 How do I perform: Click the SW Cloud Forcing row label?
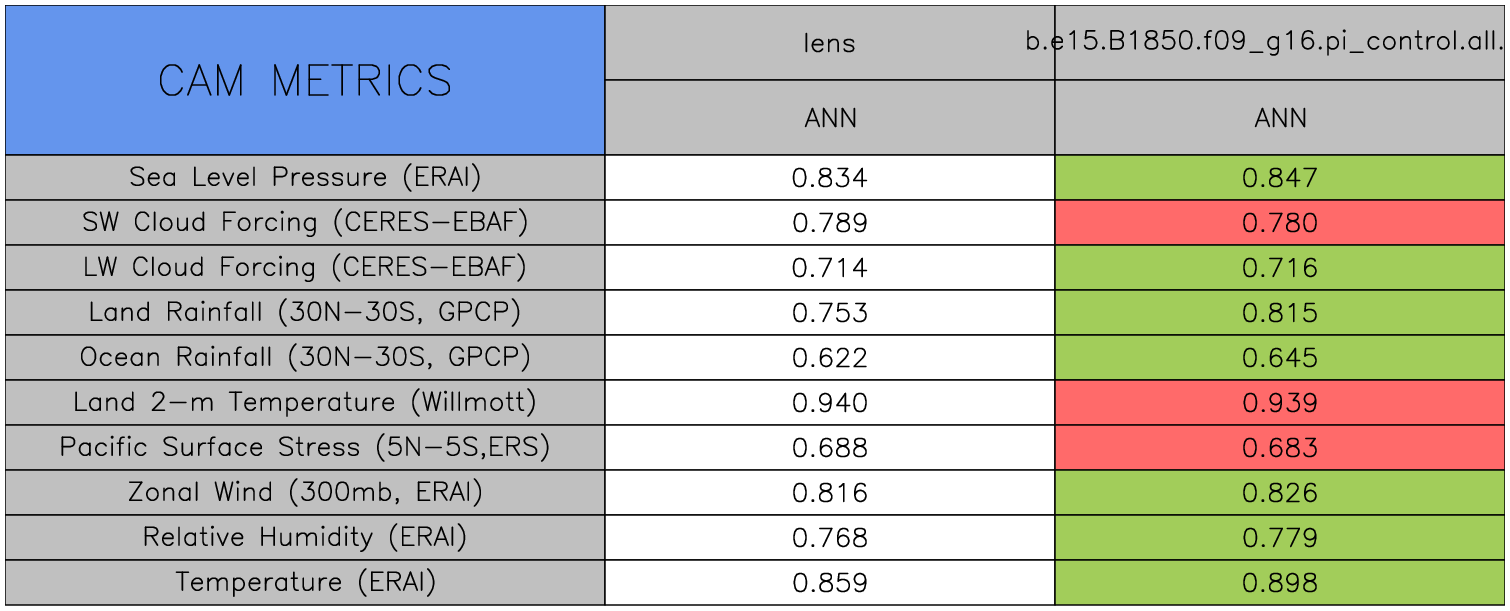[305, 222]
